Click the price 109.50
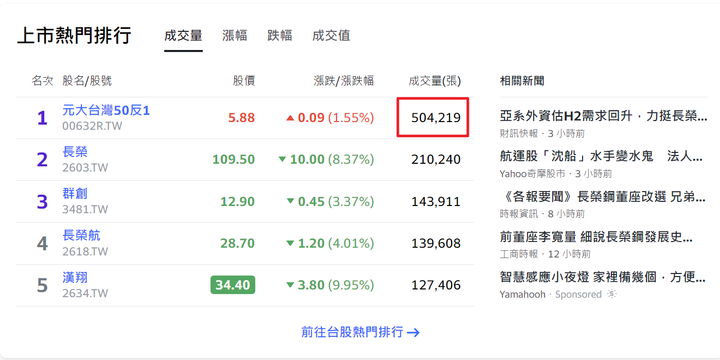720x360 pixels. tap(234, 160)
